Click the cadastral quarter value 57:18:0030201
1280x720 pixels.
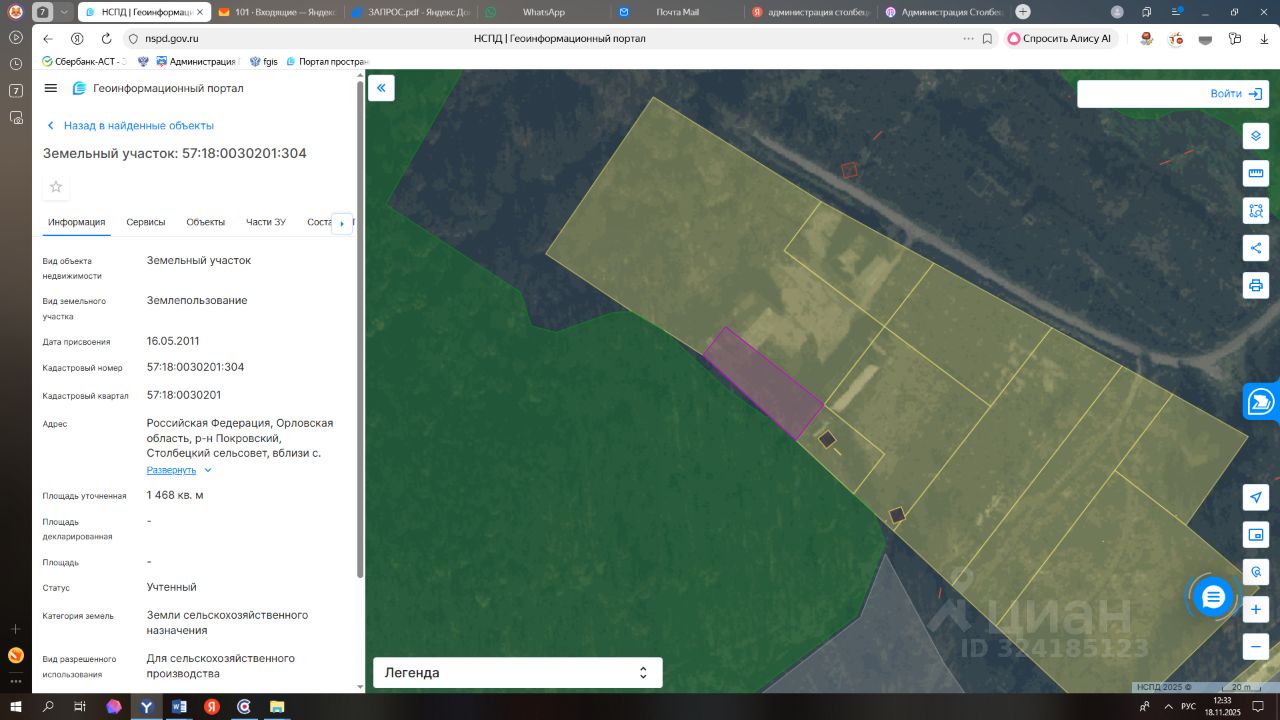point(184,395)
